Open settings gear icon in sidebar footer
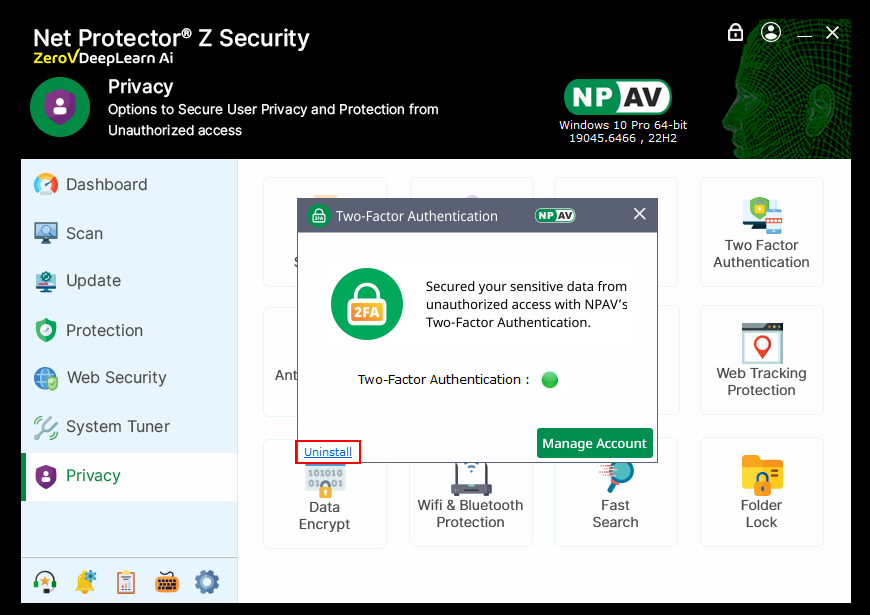The width and height of the screenshot is (870, 615). click(207, 582)
